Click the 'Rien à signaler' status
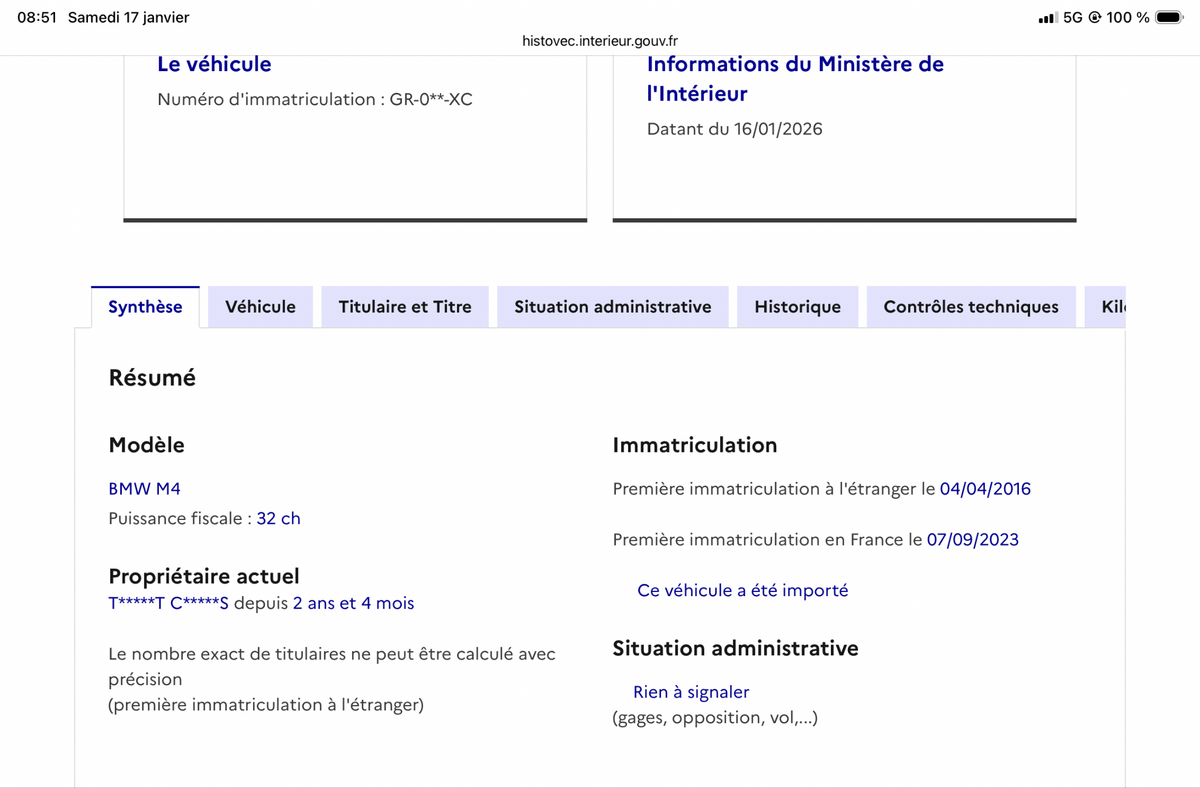Viewport: 1200px width, 788px height. [x=690, y=692]
